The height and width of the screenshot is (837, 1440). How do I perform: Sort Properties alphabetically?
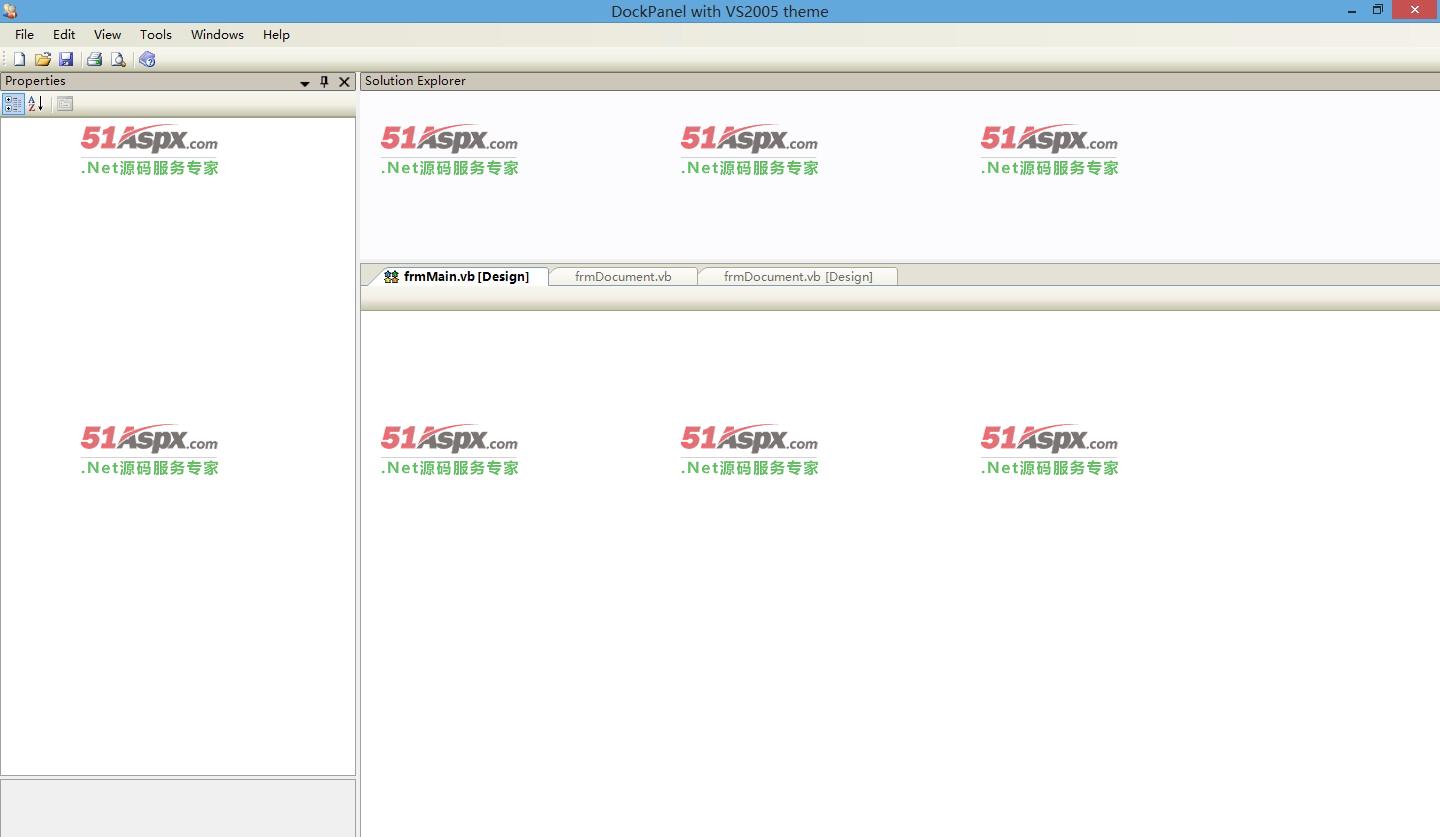click(36, 103)
